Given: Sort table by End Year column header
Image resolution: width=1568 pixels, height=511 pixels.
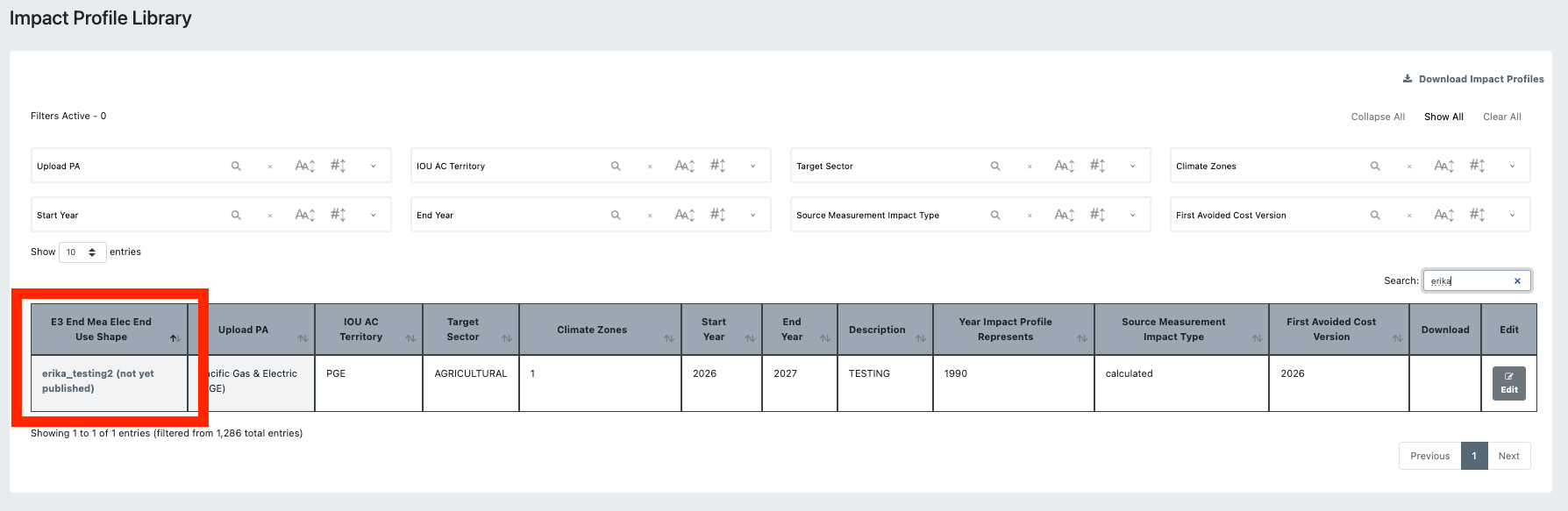Looking at the screenshot, I should point(800,330).
